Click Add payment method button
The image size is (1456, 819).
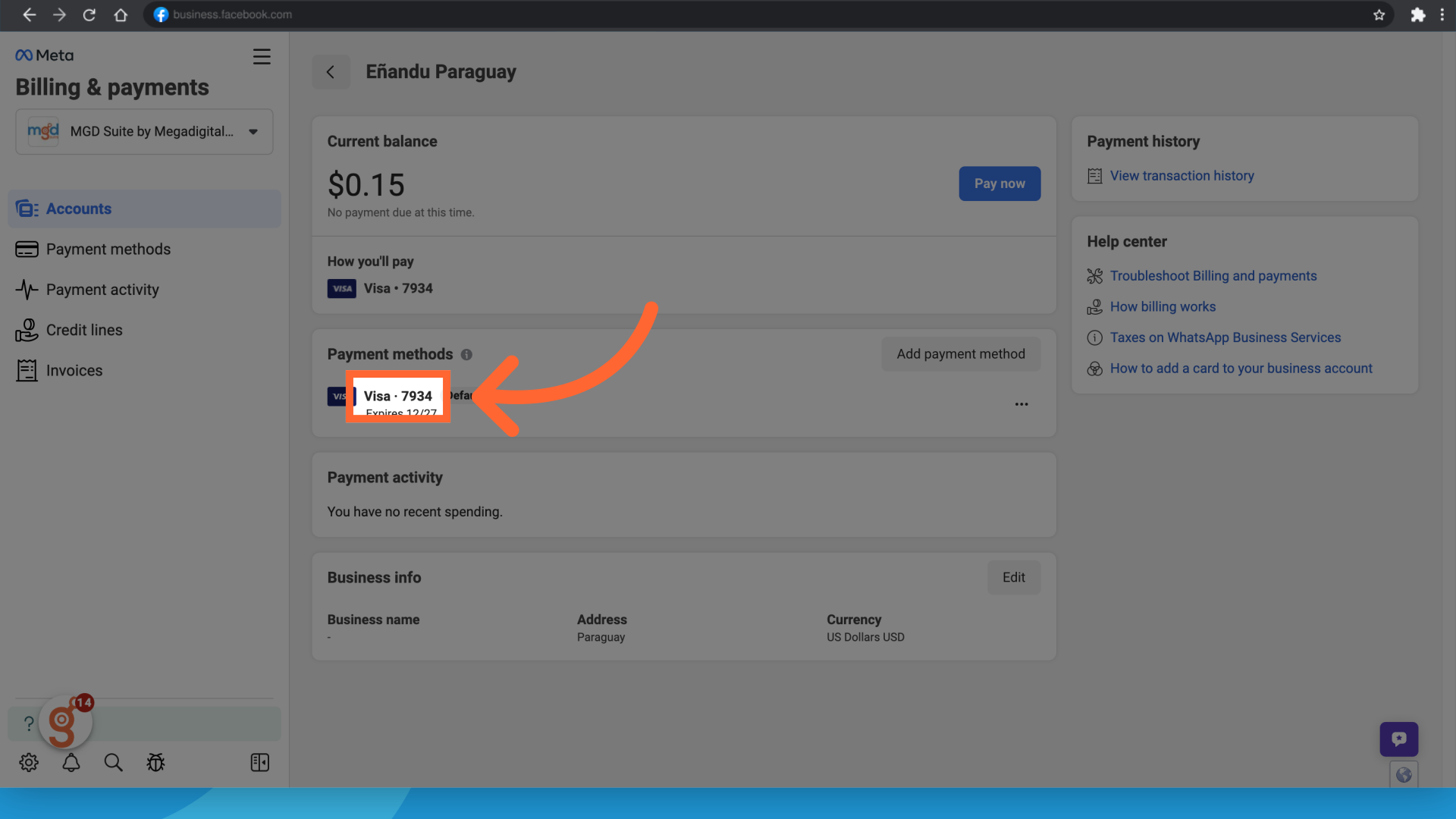coord(960,354)
